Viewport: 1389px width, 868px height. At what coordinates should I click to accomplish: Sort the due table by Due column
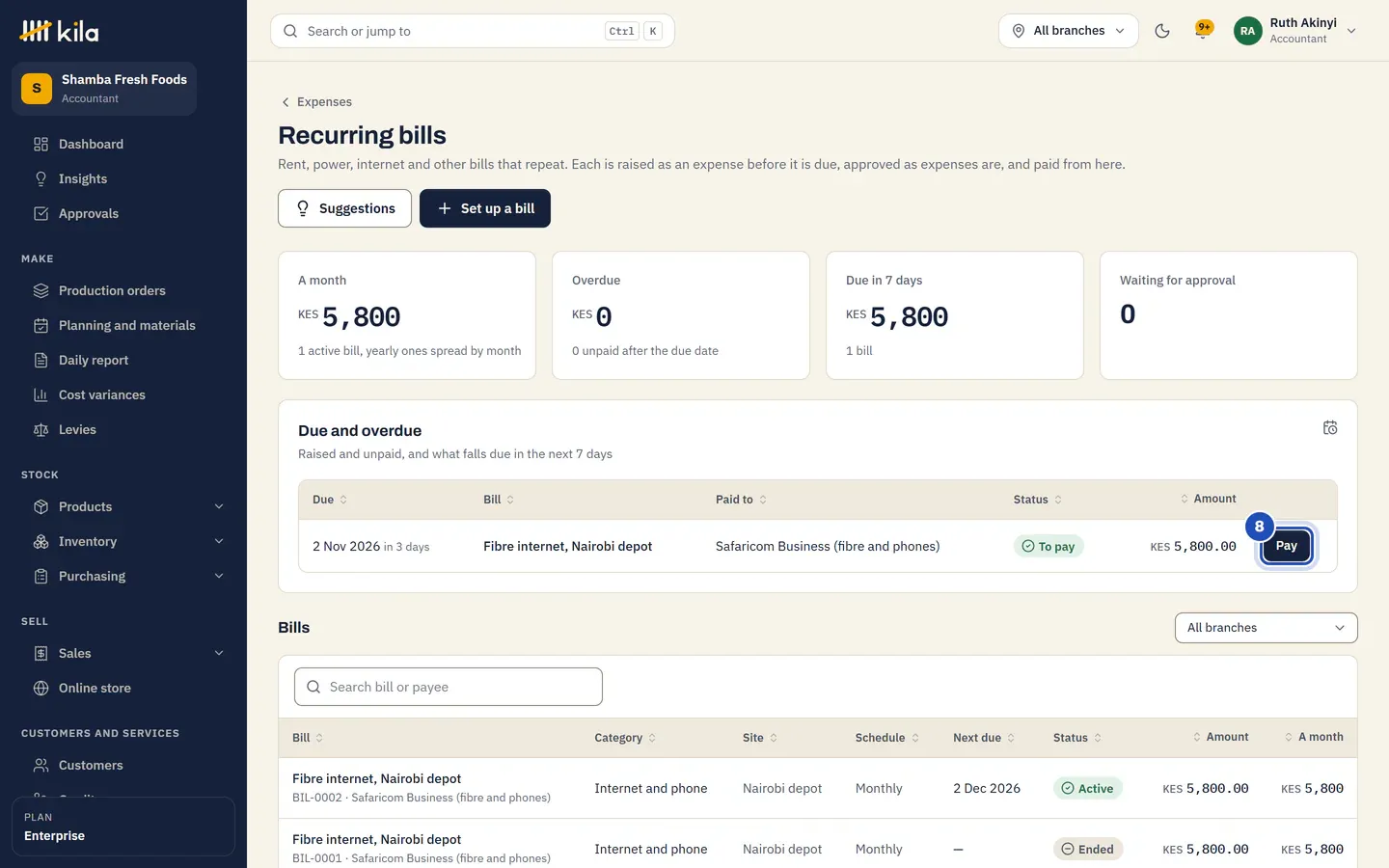[x=330, y=500]
